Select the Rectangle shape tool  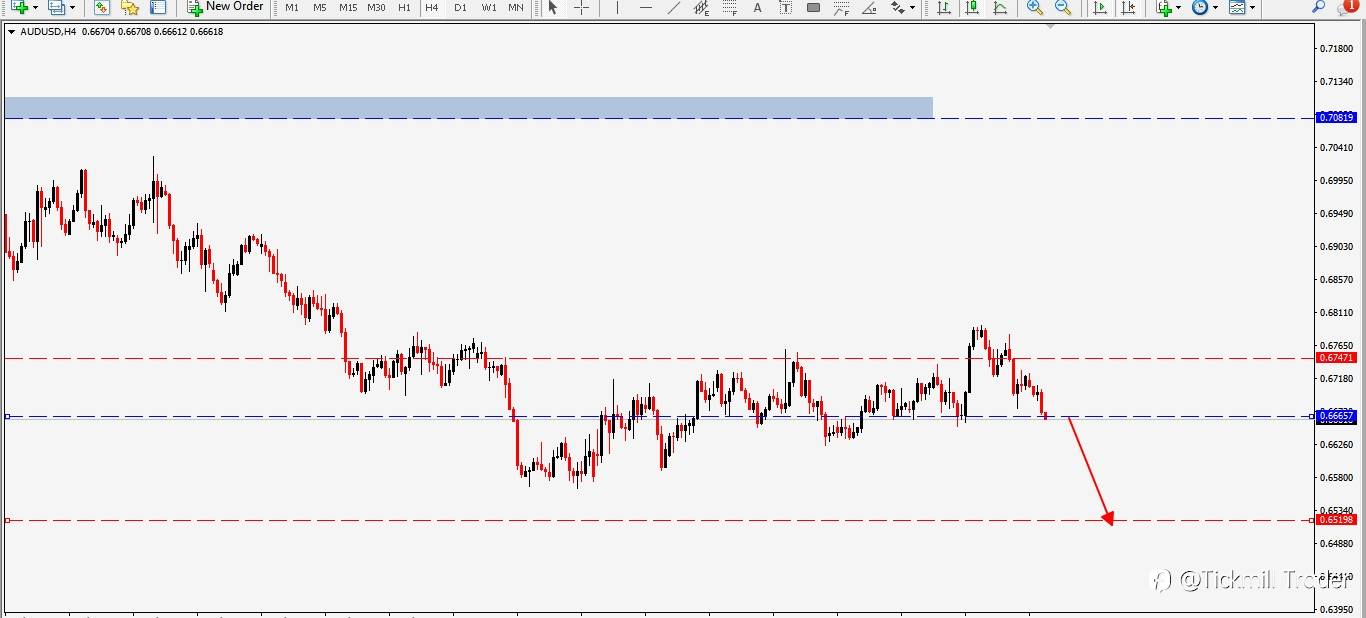pyautogui.click(x=813, y=7)
